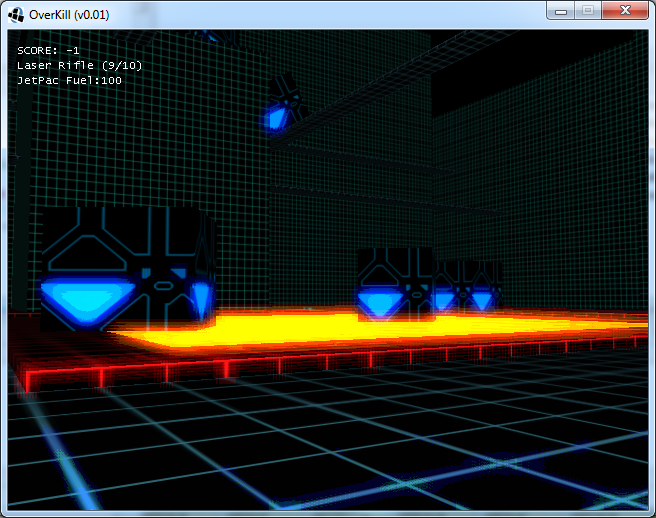Click the SCORE: -1 readout
The height and width of the screenshot is (518, 656).
tap(48, 51)
